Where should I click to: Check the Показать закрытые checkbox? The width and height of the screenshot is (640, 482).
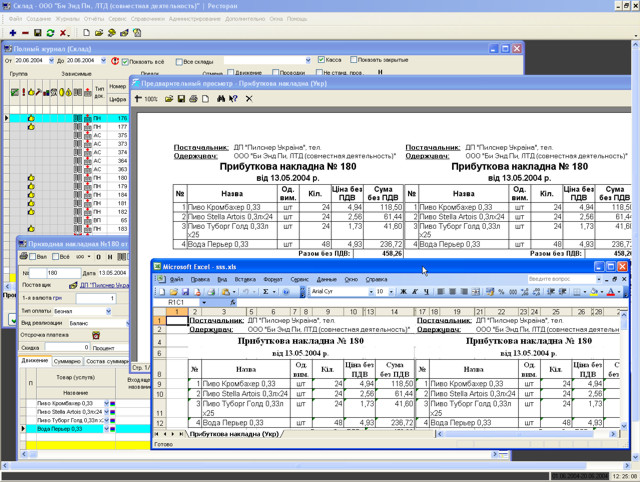click(352, 60)
